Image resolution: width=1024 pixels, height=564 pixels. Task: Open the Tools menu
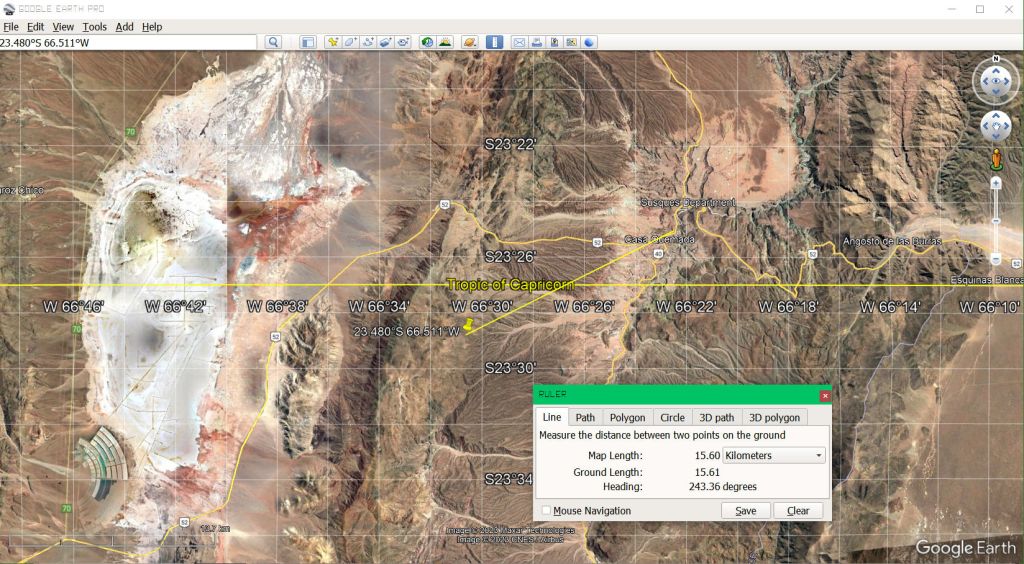[x=94, y=27]
